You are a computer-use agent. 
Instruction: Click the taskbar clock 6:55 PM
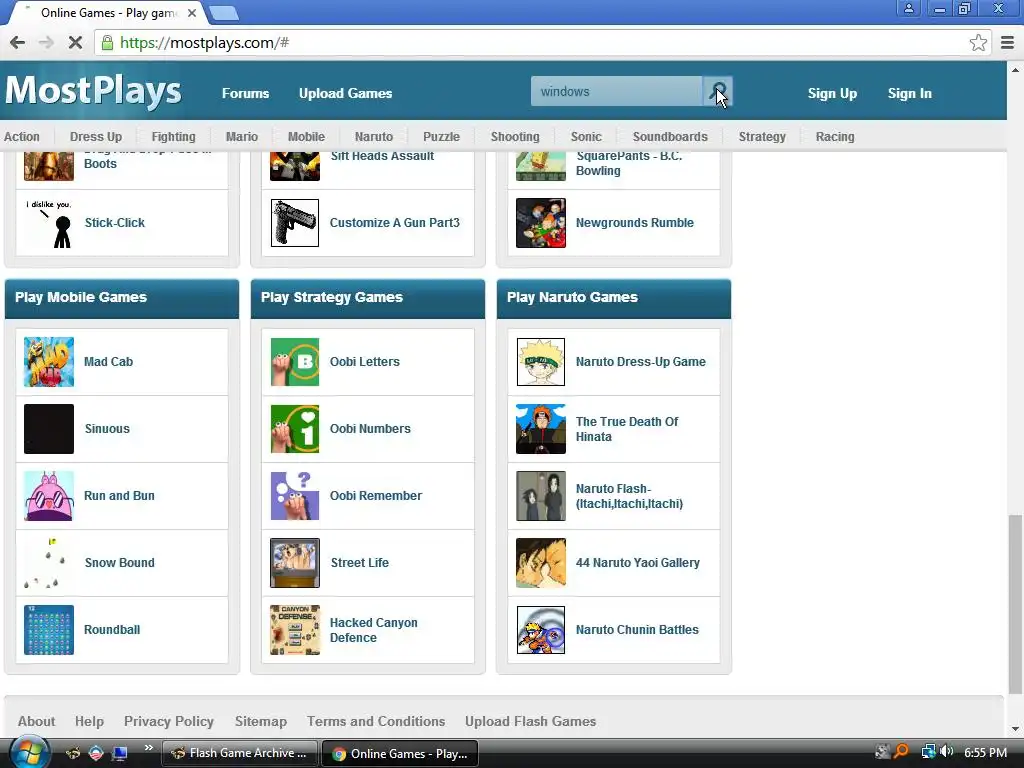click(985, 752)
